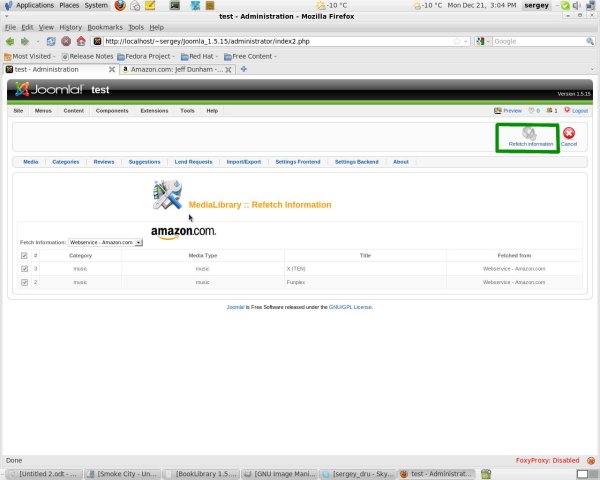
Task: Expand Fedora Project bookmarks folder
Action: tap(146, 56)
